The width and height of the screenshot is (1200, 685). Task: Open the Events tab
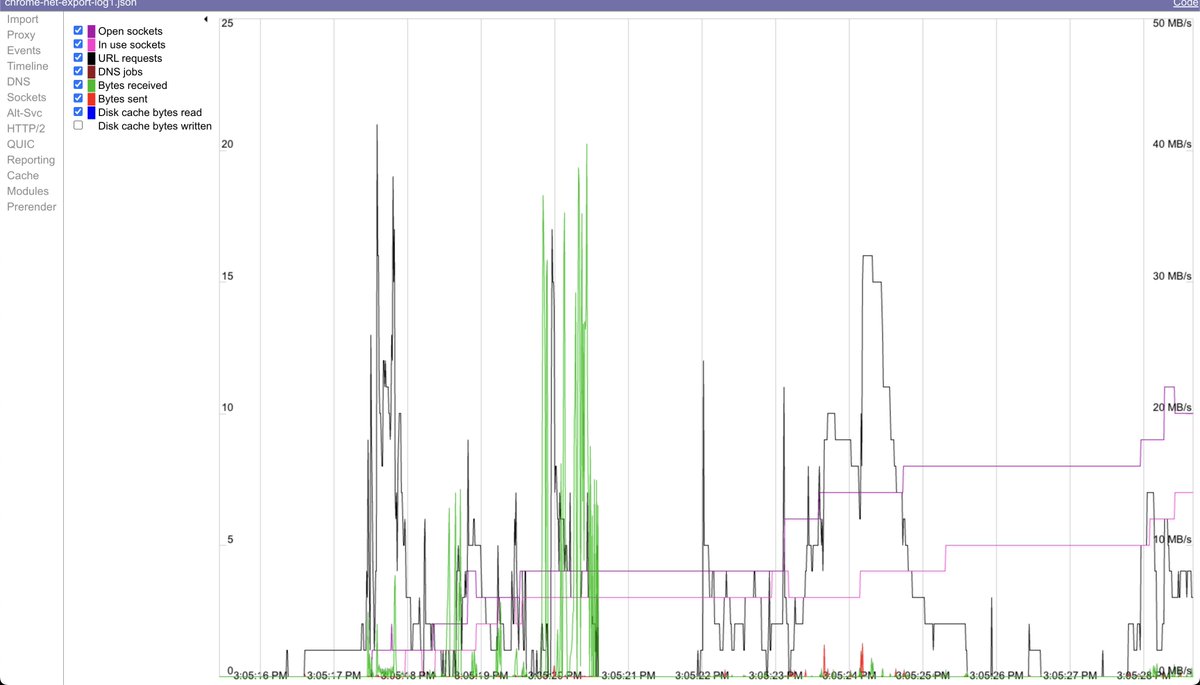(24, 50)
